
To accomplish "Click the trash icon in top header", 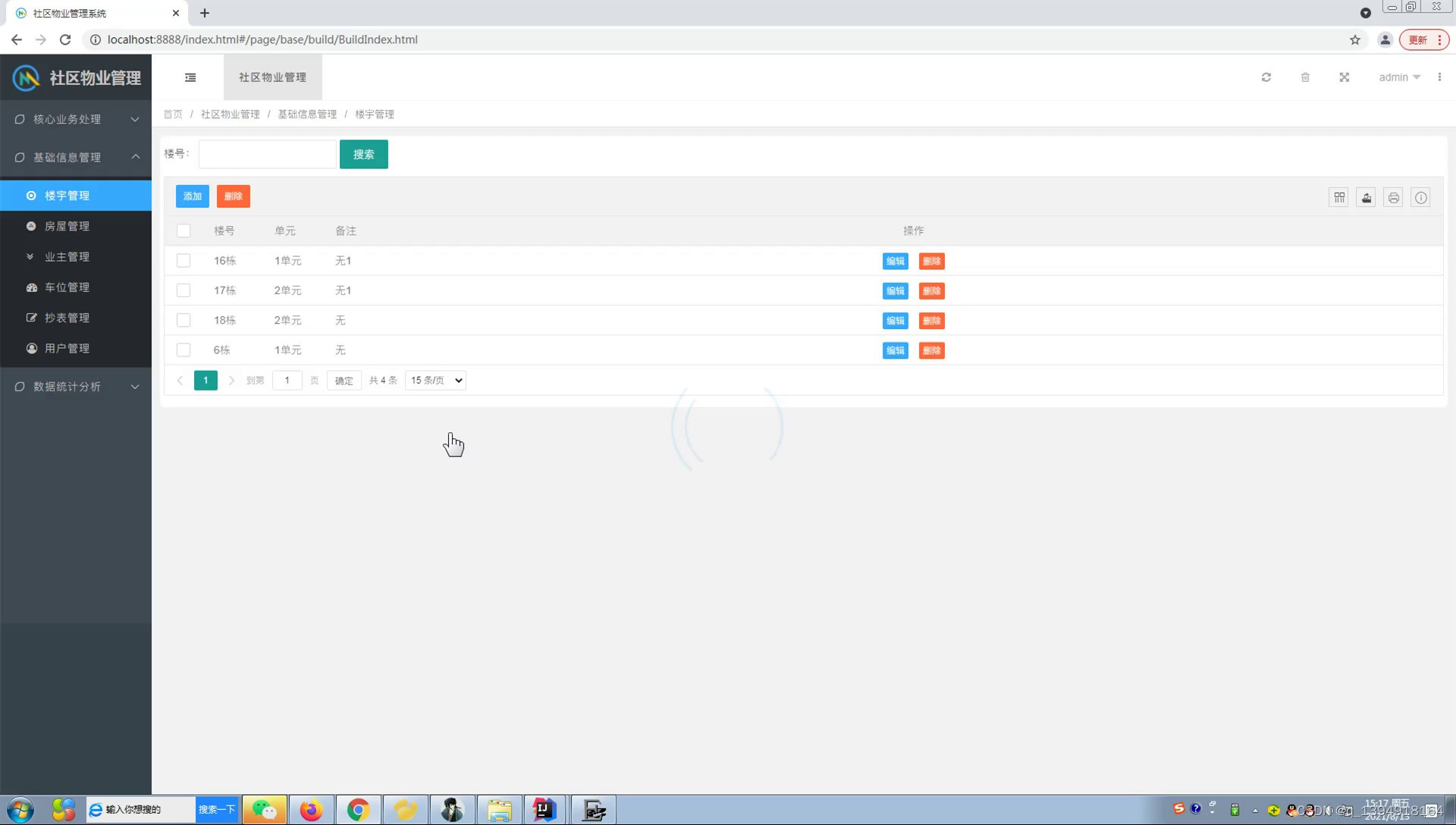I will coord(1305,77).
